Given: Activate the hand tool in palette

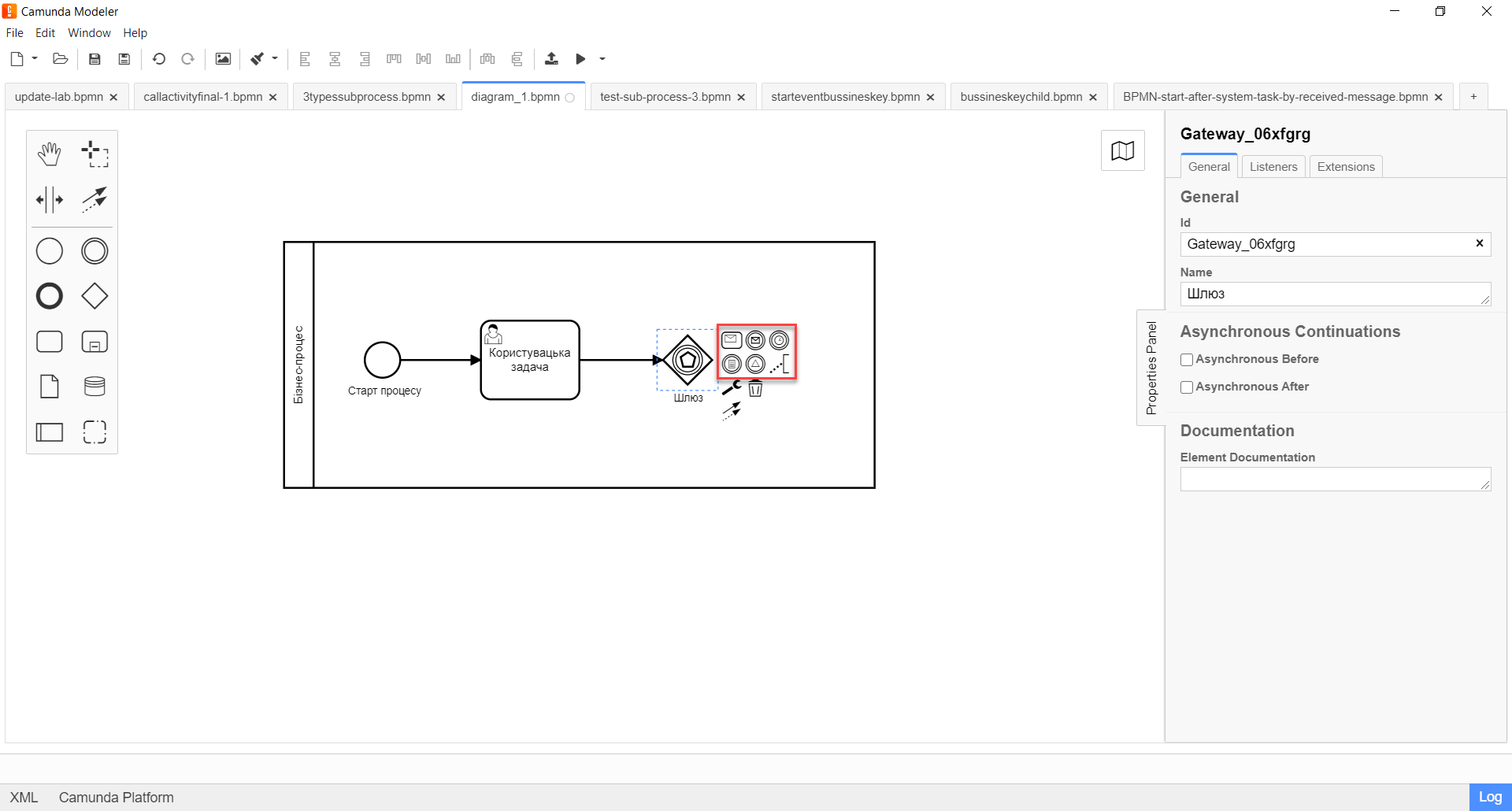Looking at the screenshot, I should click(x=50, y=154).
